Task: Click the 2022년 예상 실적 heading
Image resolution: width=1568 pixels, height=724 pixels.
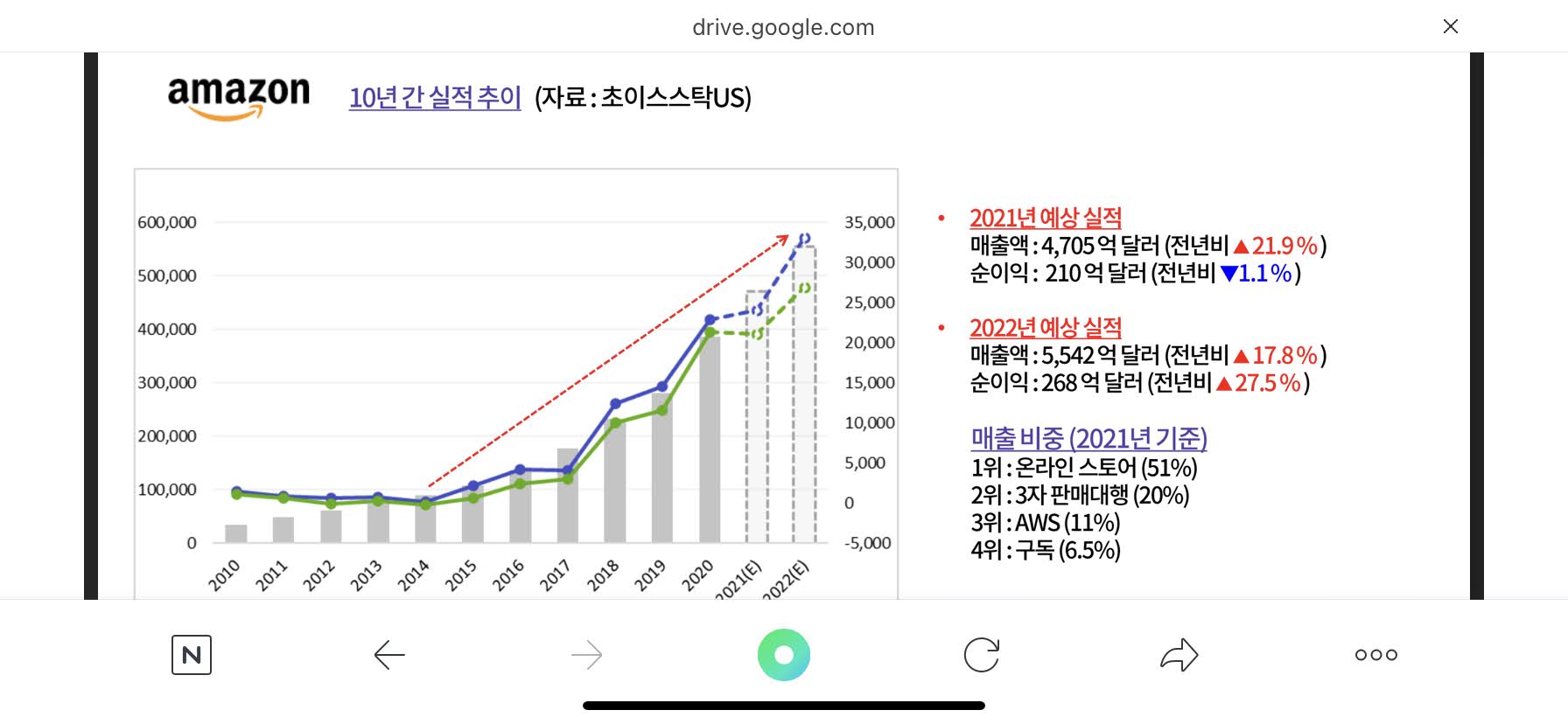Action: click(x=1046, y=328)
